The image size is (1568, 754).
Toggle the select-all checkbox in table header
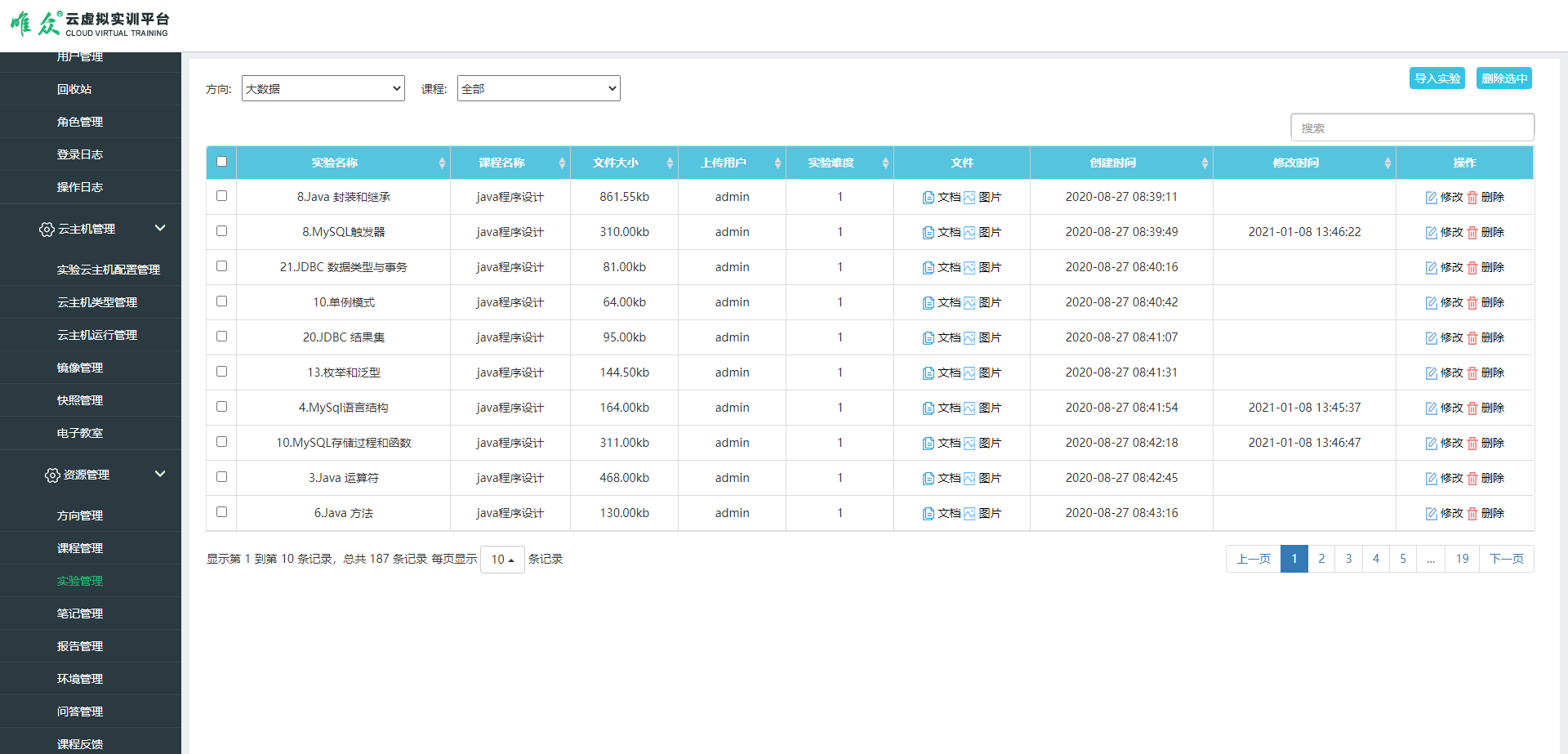[x=221, y=162]
